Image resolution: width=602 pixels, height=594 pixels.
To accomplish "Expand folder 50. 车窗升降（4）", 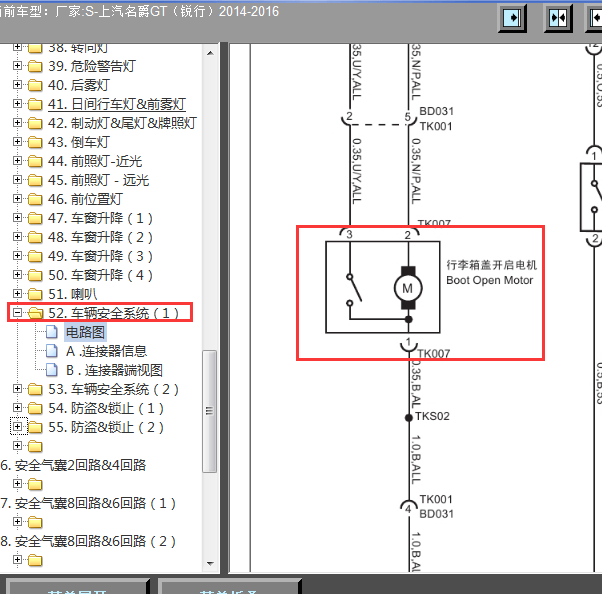I will 17,275.
